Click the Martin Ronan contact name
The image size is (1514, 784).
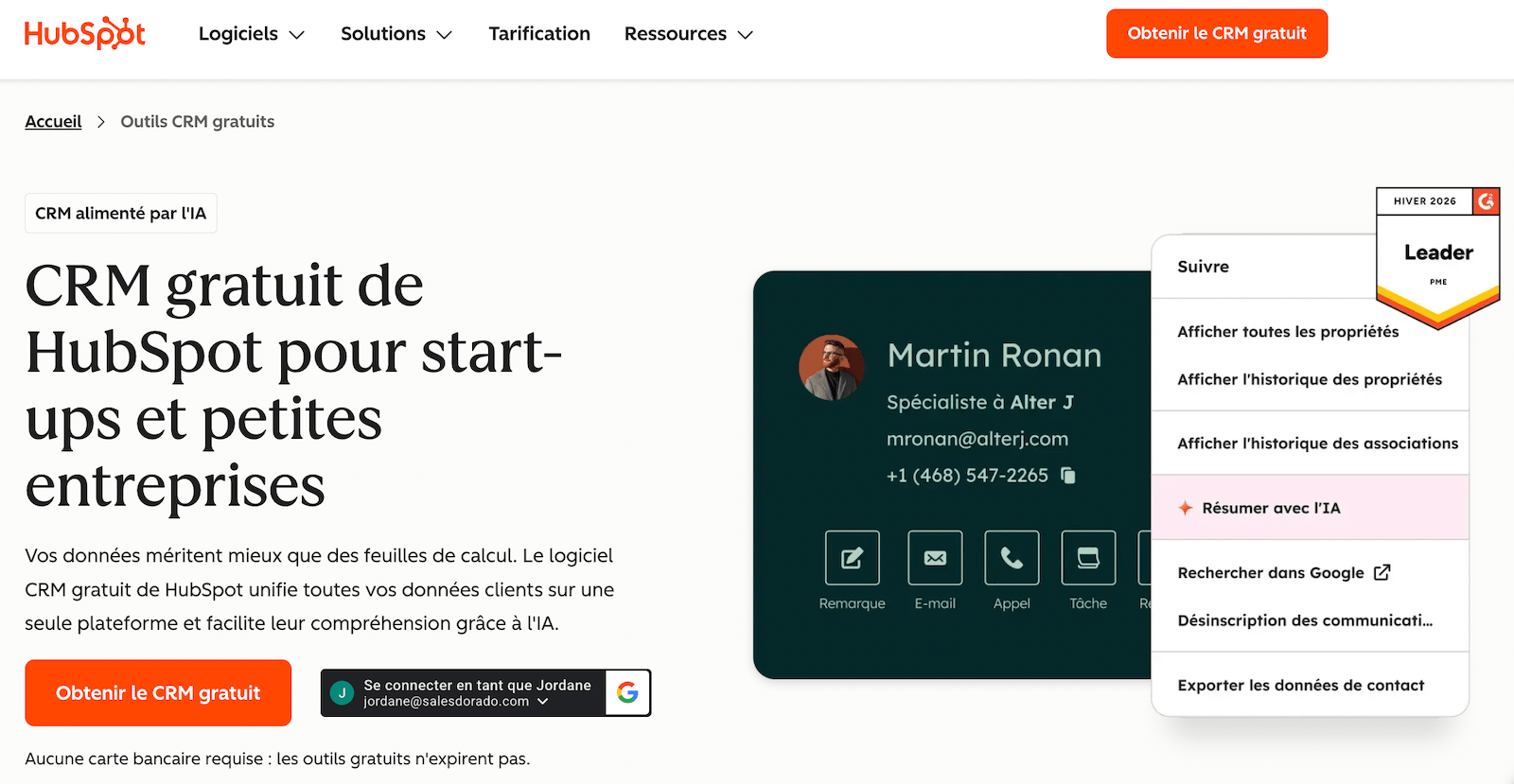coord(995,356)
